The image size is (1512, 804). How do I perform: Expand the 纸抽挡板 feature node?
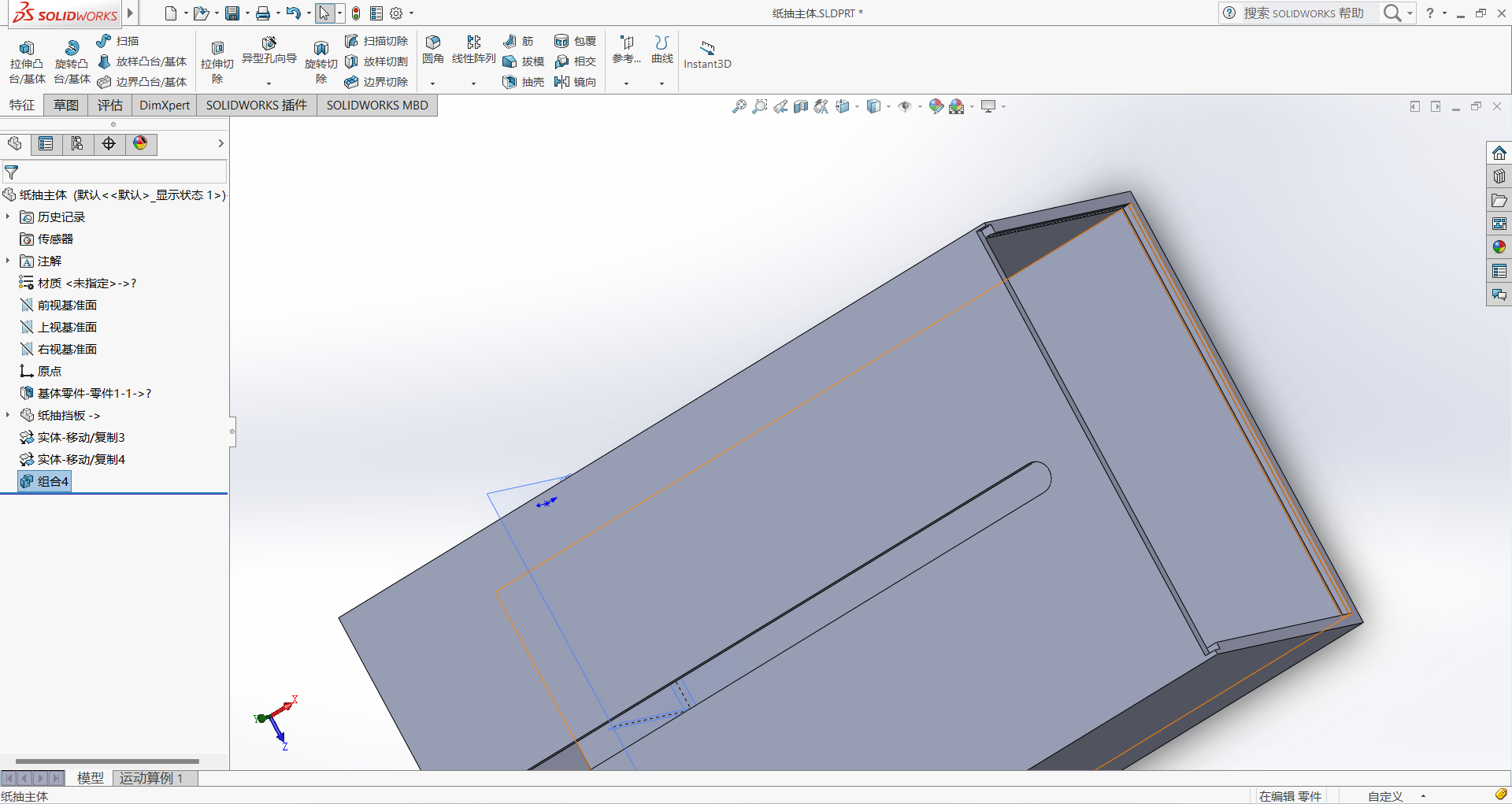click(x=8, y=415)
